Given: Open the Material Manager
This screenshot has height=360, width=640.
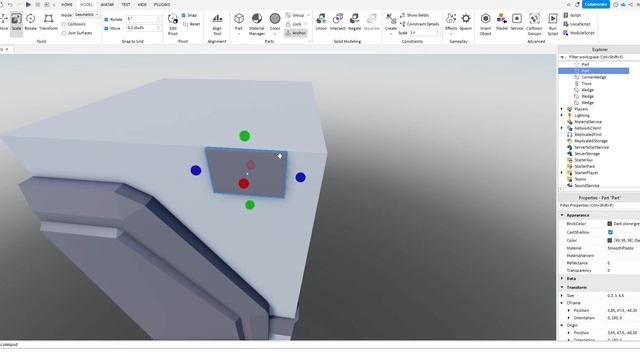Looking at the screenshot, I should click(x=257, y=24).
